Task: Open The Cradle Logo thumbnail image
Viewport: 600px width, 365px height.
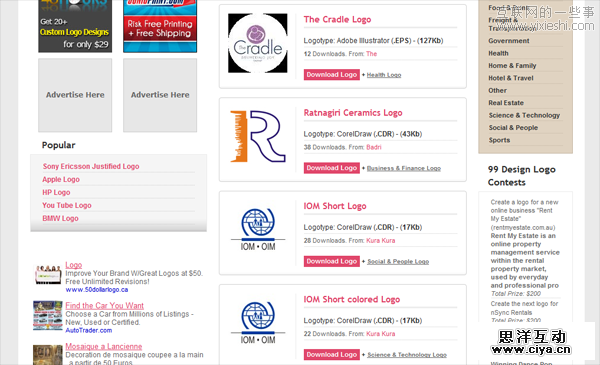Action: (x=258, y=43)
